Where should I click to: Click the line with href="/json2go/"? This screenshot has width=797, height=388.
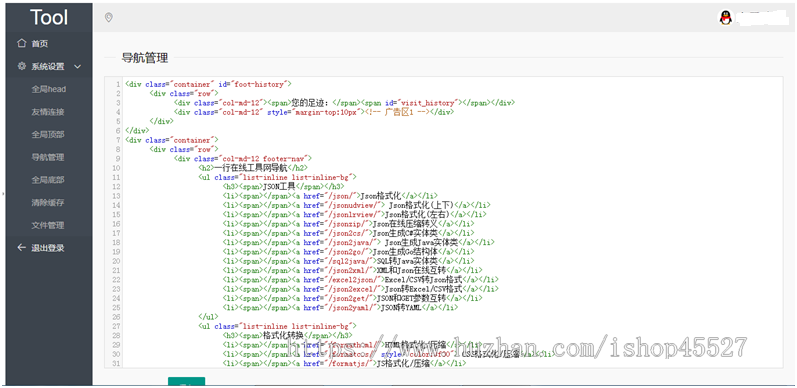[348, 252]
